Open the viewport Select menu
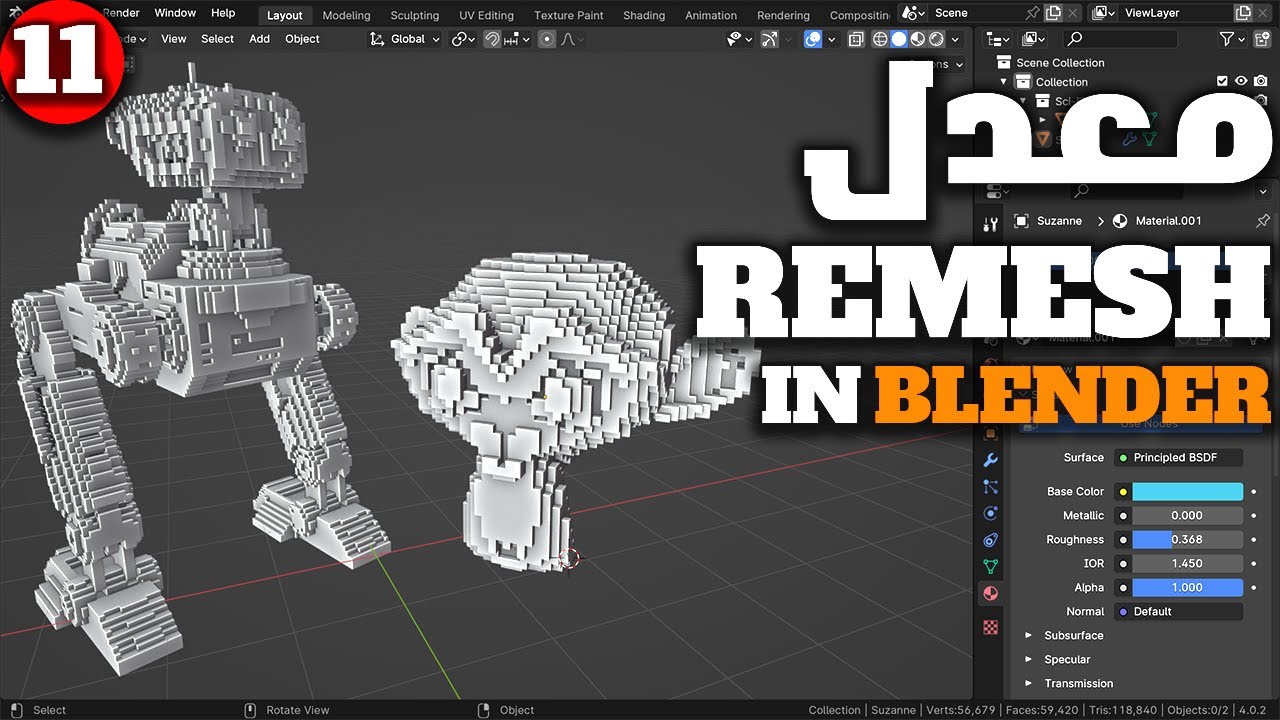 217,39
